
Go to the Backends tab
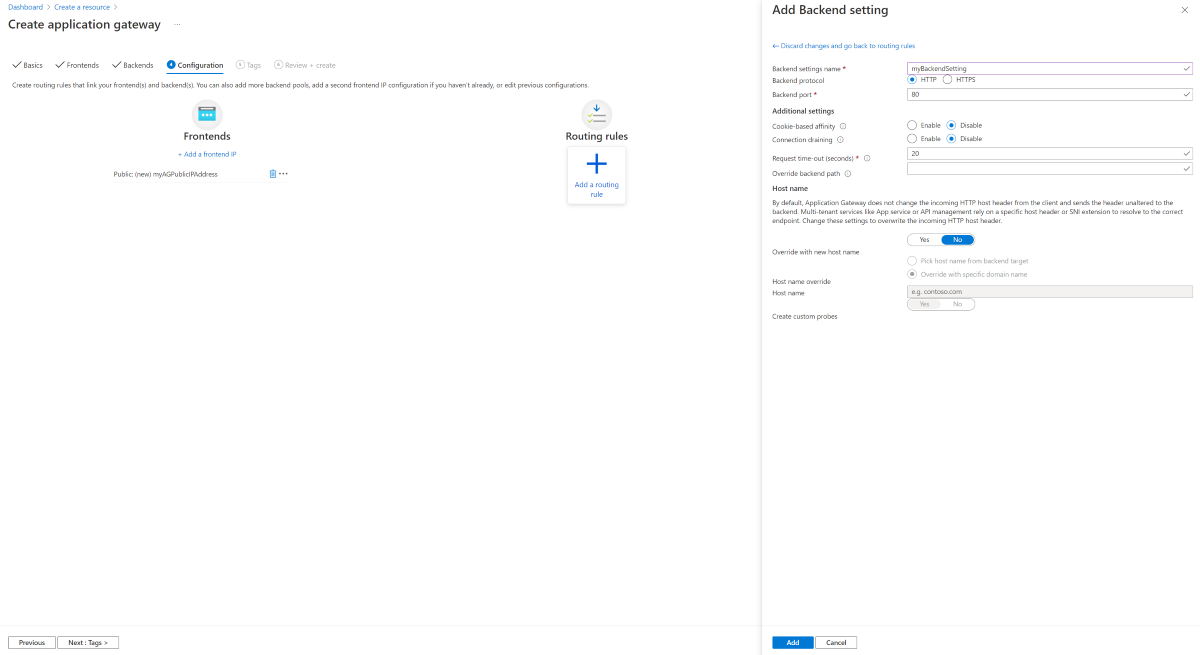pyautogui.click(x=133, y=65)
